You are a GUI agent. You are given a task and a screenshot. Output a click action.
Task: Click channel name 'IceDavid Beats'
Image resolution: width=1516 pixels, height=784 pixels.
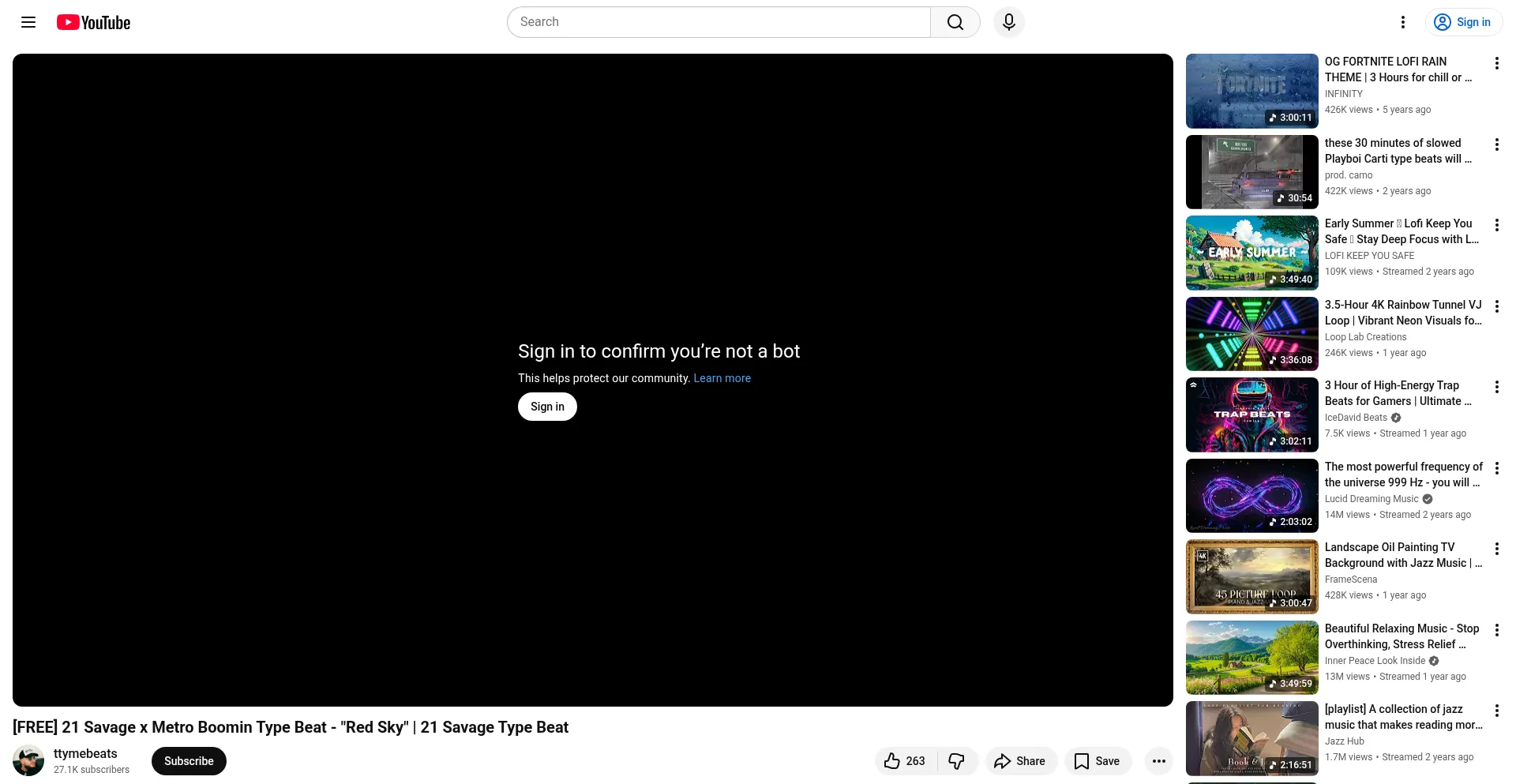pyautogui.click(x=1356, y=418)
